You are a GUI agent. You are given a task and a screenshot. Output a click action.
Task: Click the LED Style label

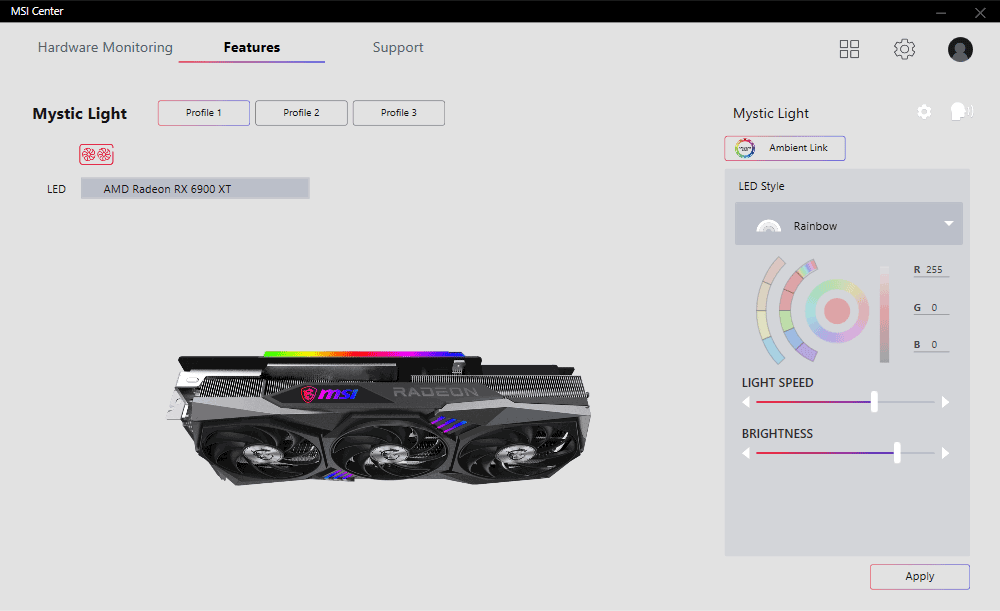[x=761, y=186]
